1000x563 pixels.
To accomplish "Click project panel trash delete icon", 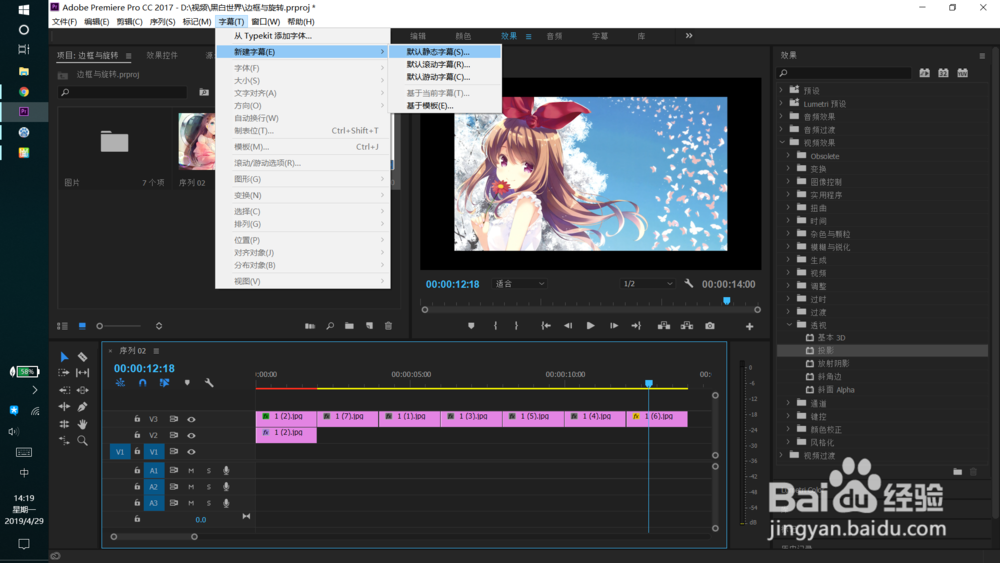I will (x=388, y=326).
